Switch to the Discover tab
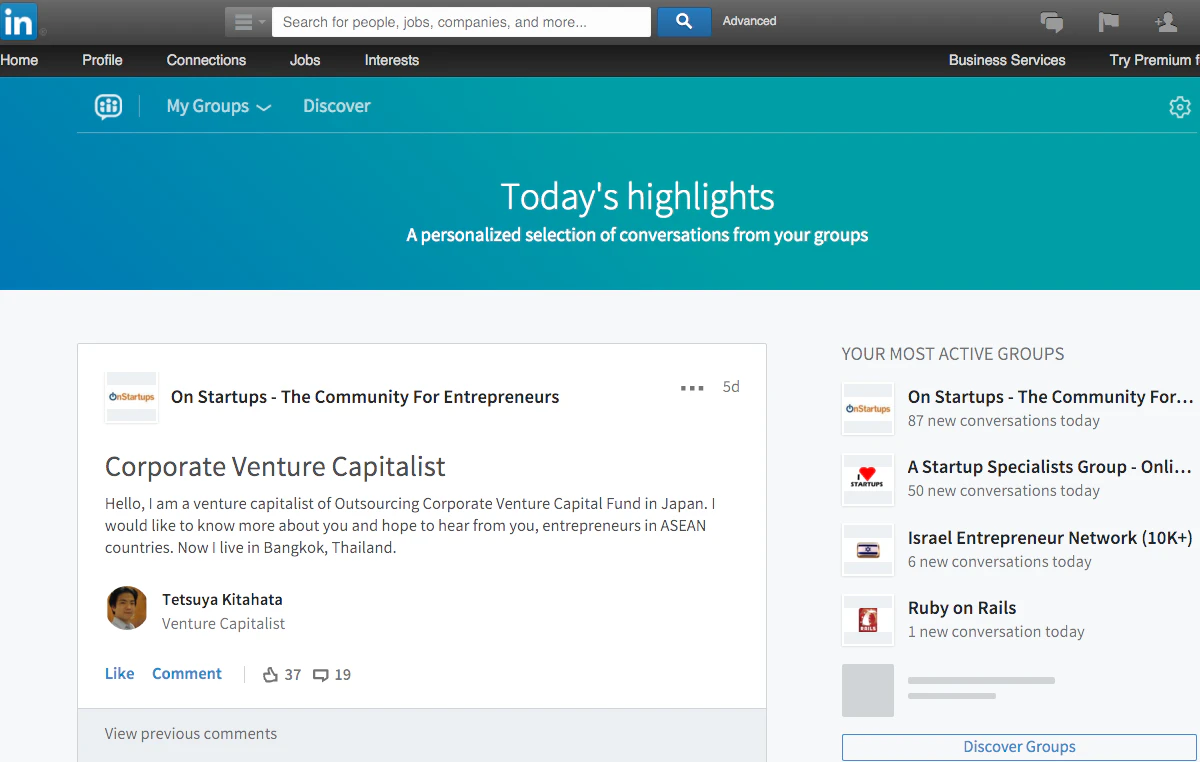The image size is (1200, 762). [x=337, y=106]
